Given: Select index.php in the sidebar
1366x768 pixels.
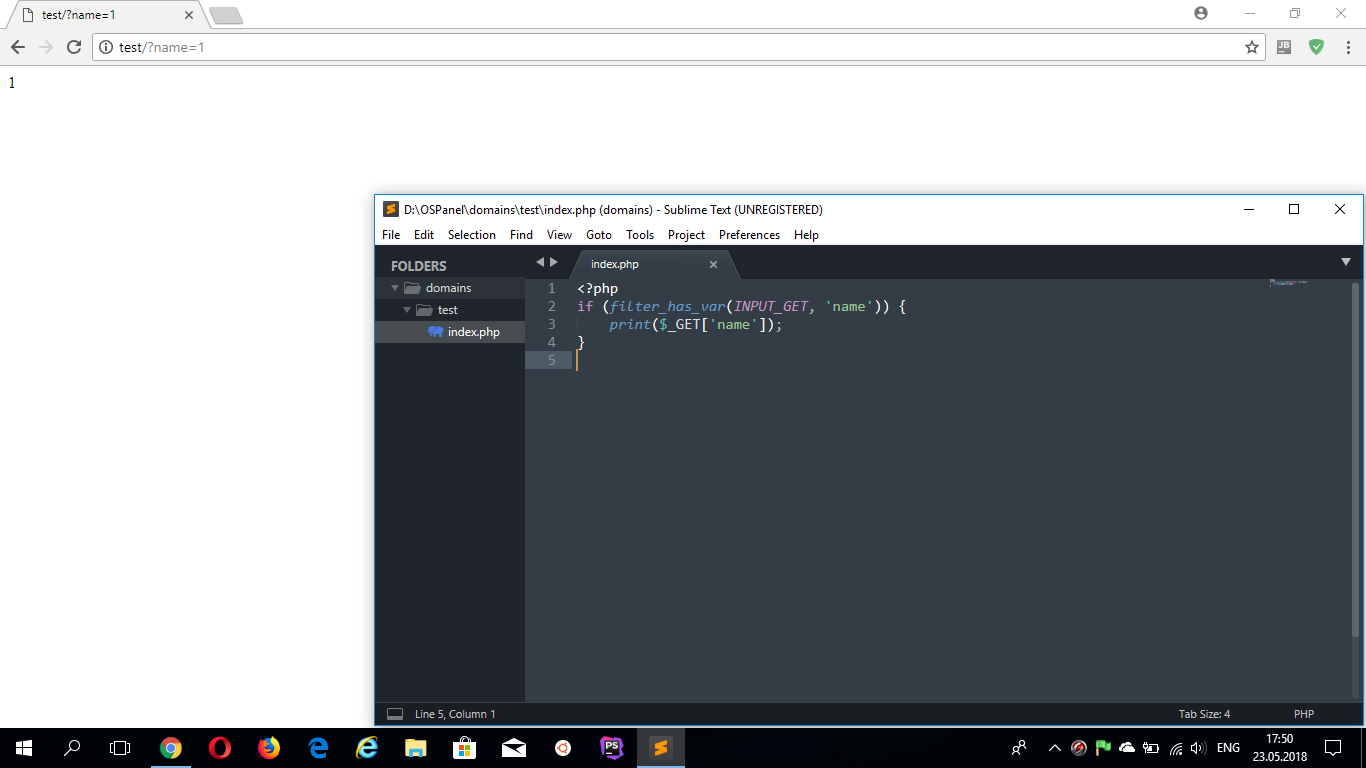Looking at the screenshot, I should 473,332.
